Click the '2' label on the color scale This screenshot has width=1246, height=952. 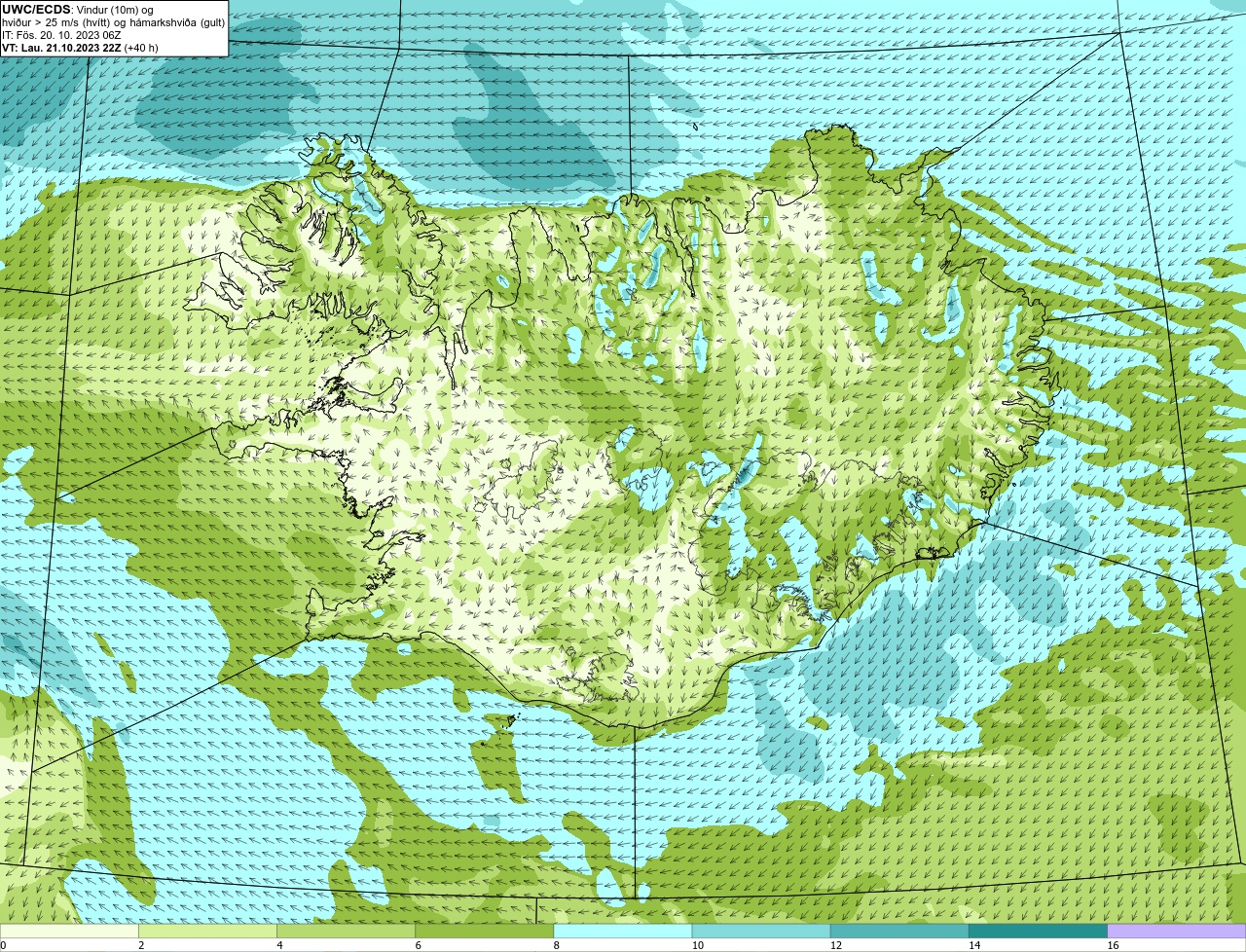click(141, 945)
